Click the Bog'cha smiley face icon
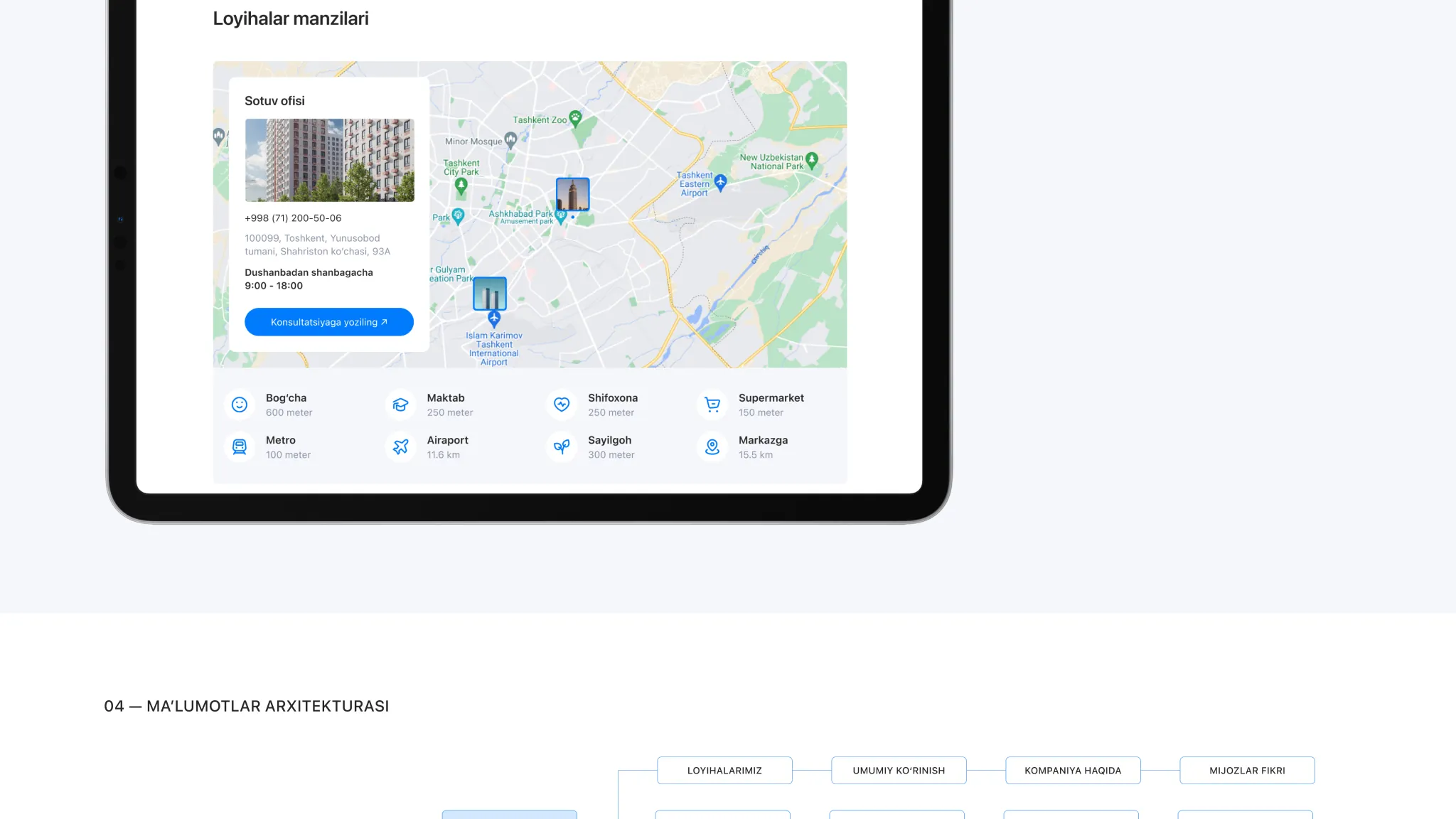The width and height of the screenshot is (1456, 819). click(240, 405)
